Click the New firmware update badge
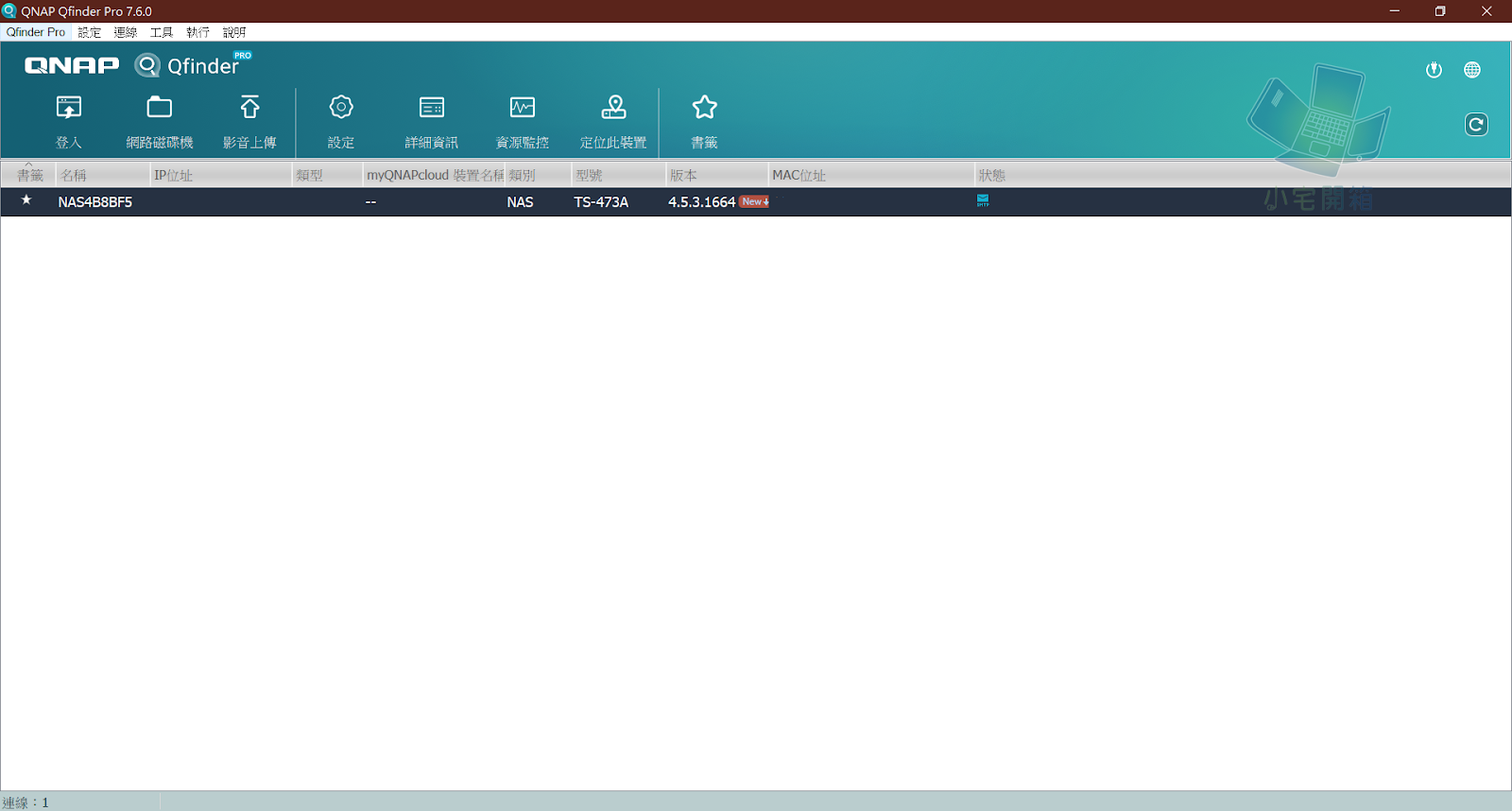This screenshot has width=1512, height=811. (x=754, y=201)
